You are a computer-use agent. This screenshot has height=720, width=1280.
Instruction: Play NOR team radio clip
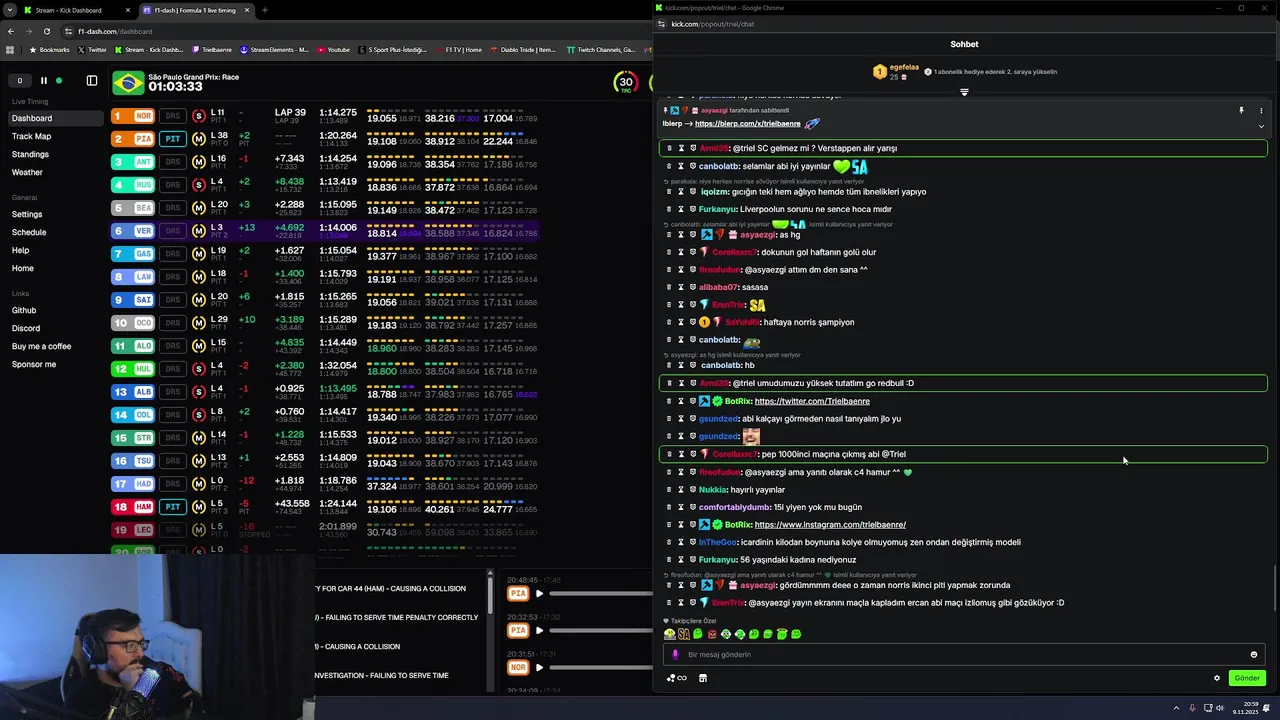tap(539, 667)
